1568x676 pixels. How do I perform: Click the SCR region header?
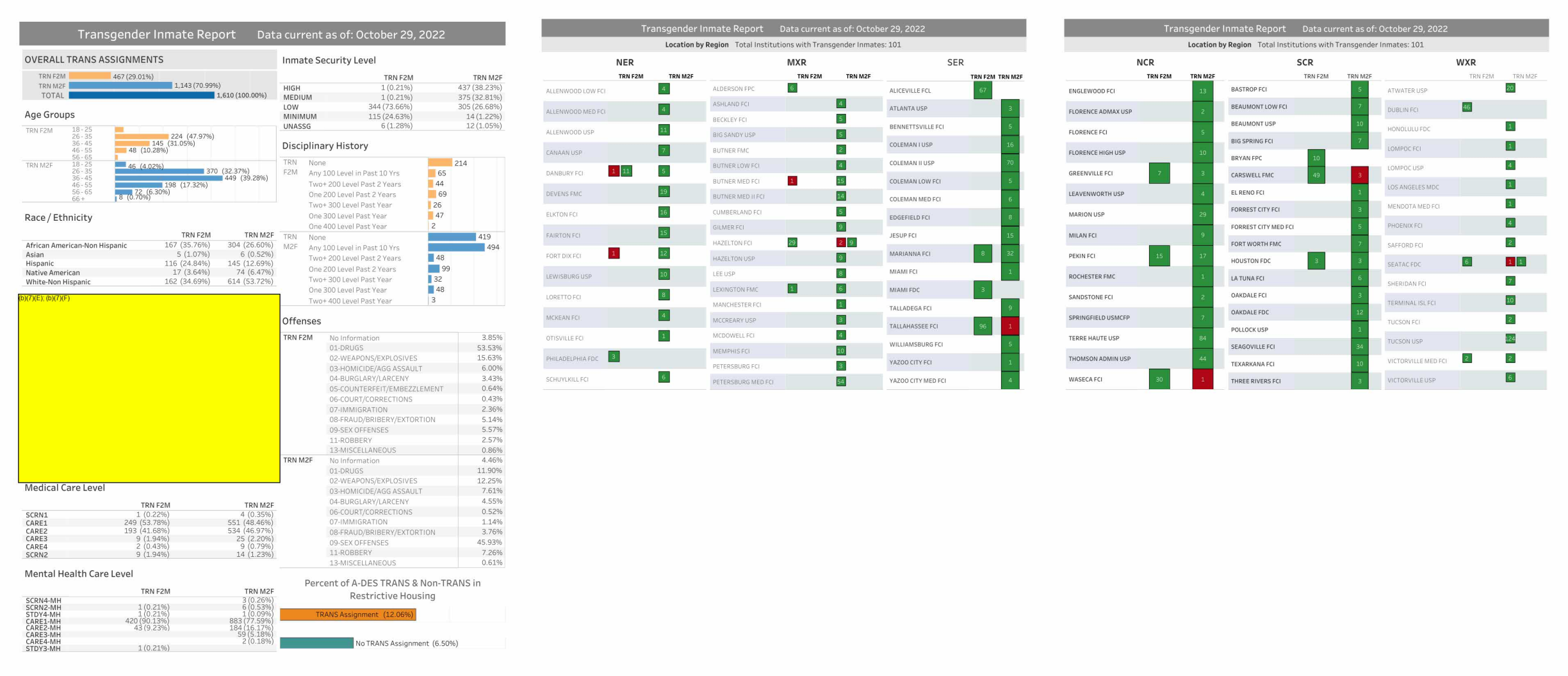point(1305,62)
